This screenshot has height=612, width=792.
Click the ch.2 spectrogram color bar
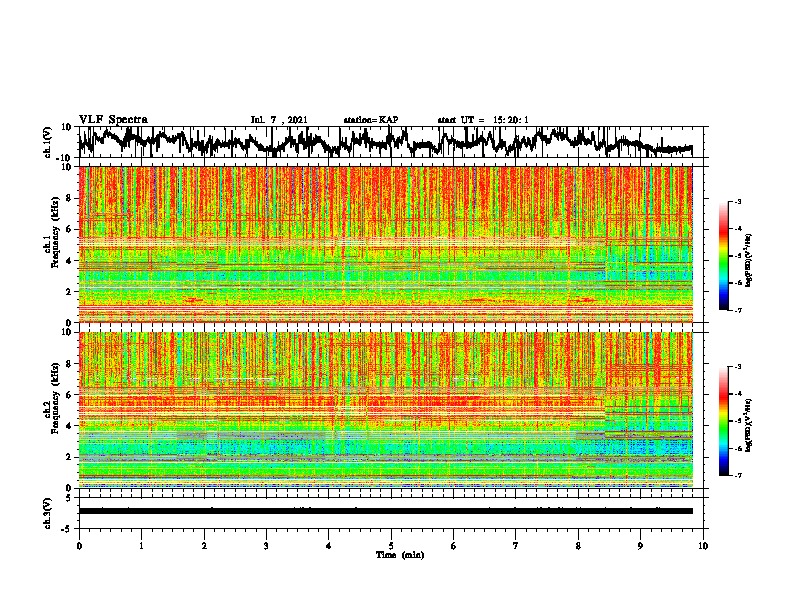[723, 421]
